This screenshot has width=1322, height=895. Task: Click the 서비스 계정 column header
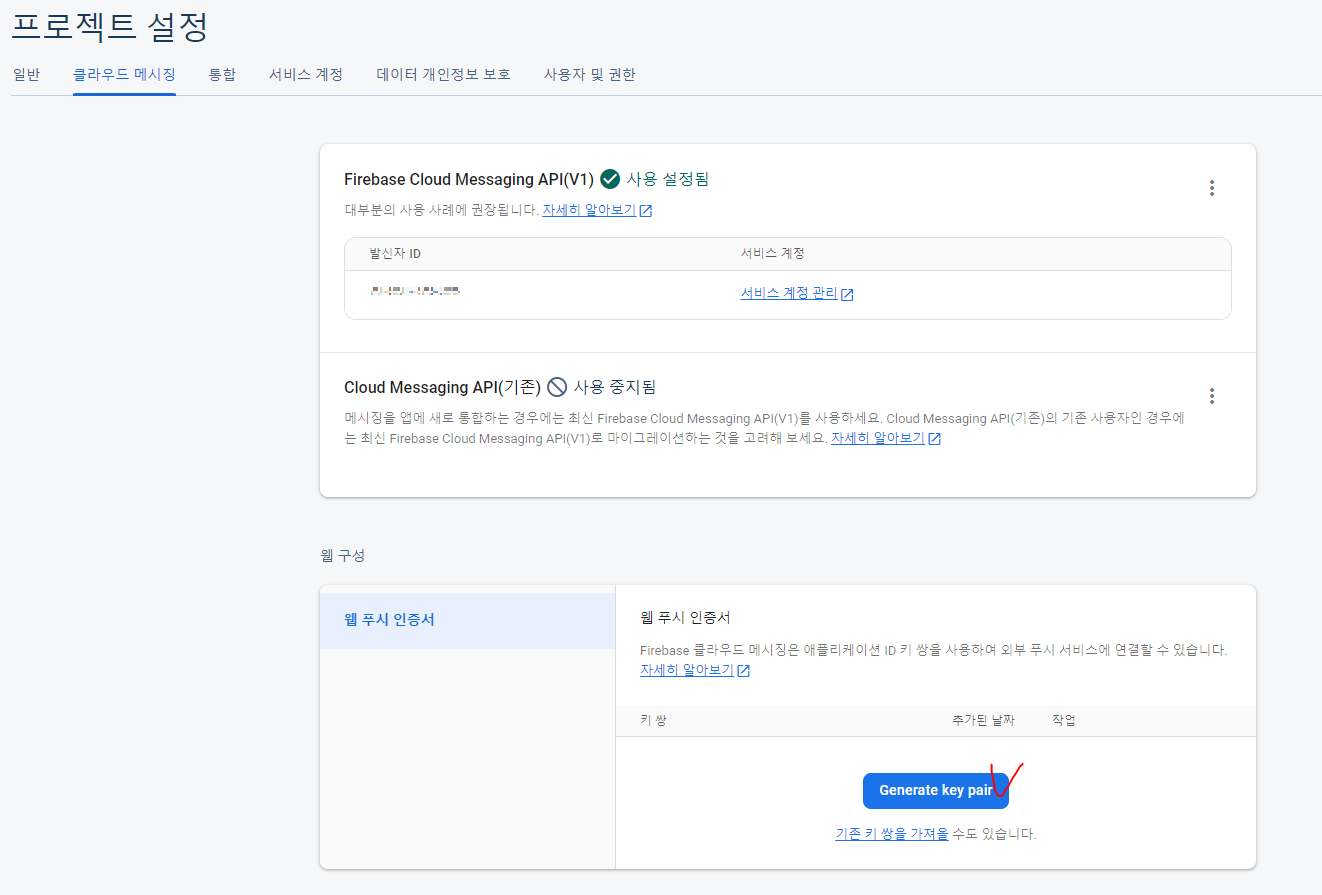tap(773, 254)
